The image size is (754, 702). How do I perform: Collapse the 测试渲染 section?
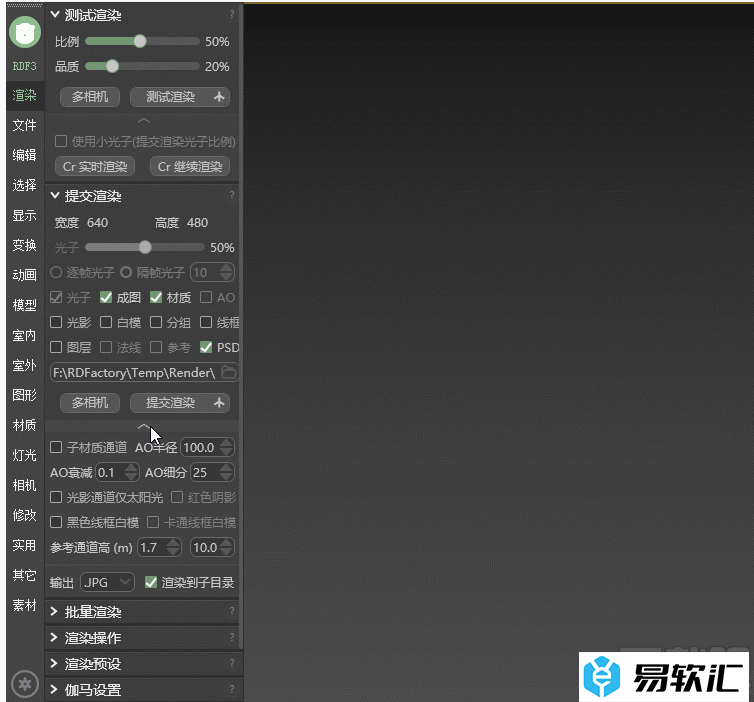(55, 15)
